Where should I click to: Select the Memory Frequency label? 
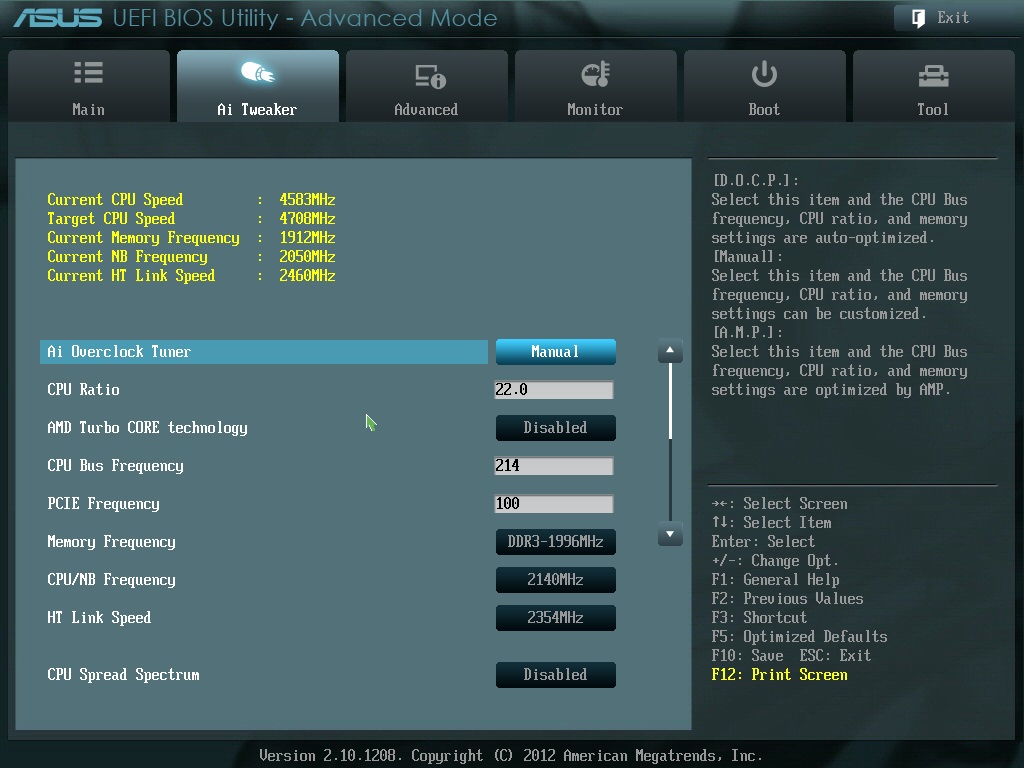(x=112, y=541)
